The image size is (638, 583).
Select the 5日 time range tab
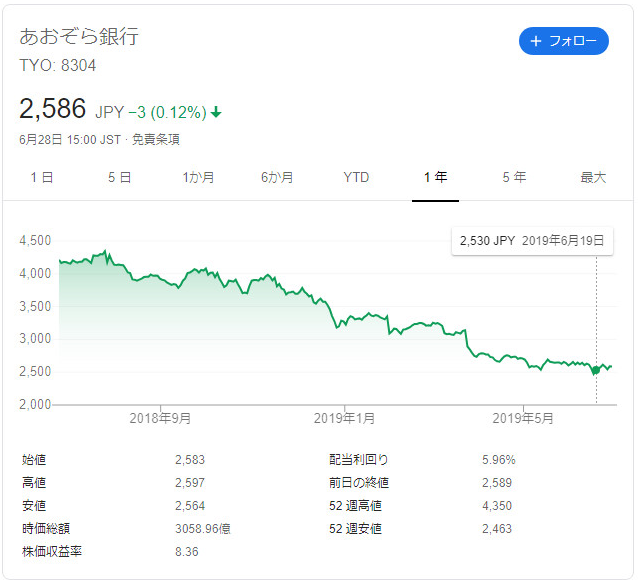coord(120,177)
